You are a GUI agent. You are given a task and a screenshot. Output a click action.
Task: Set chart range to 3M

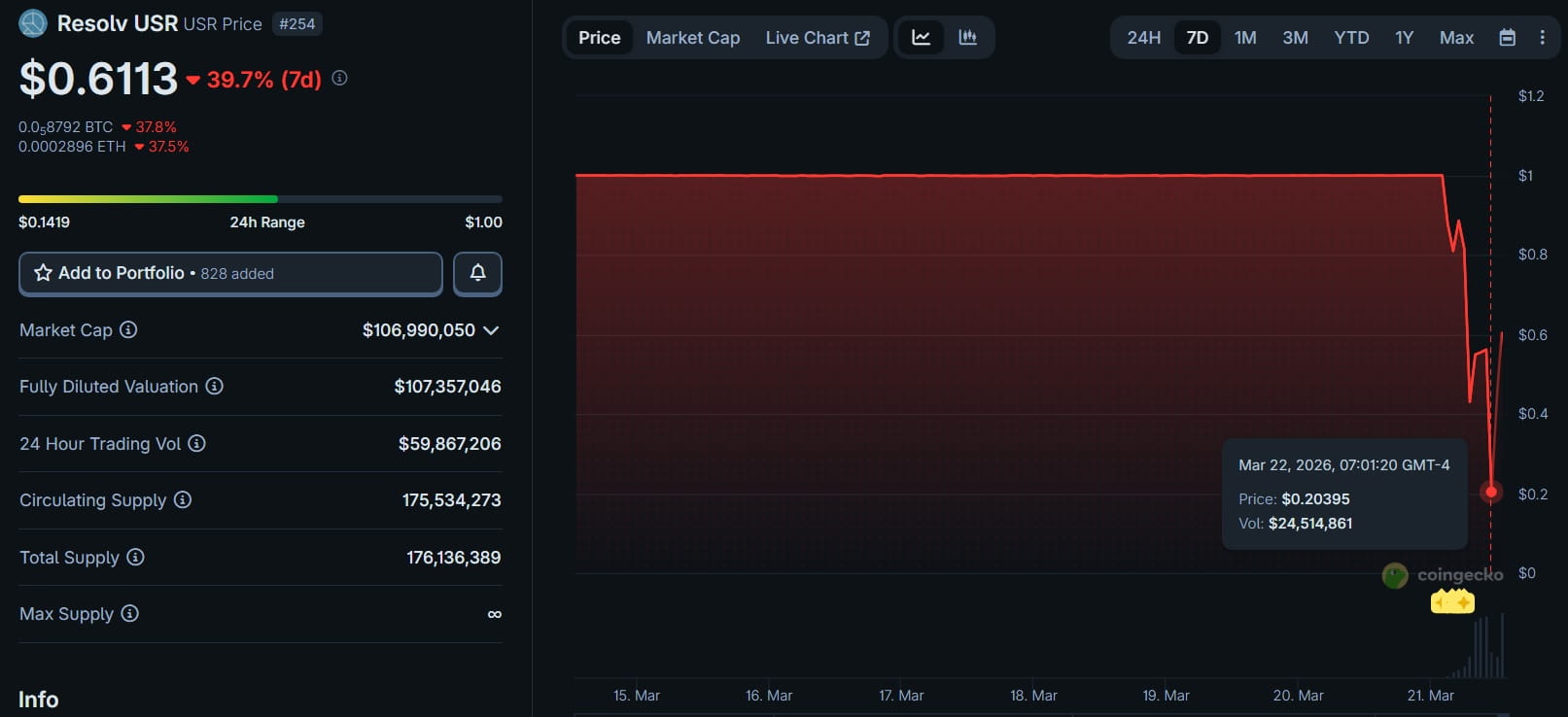(1295, 38)
